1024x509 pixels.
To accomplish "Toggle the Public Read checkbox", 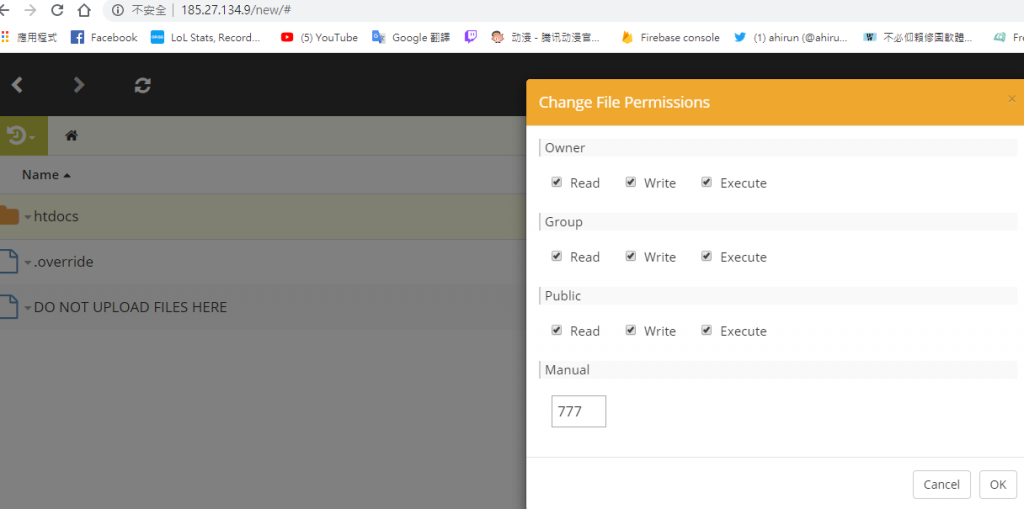I will click(556, 330).
